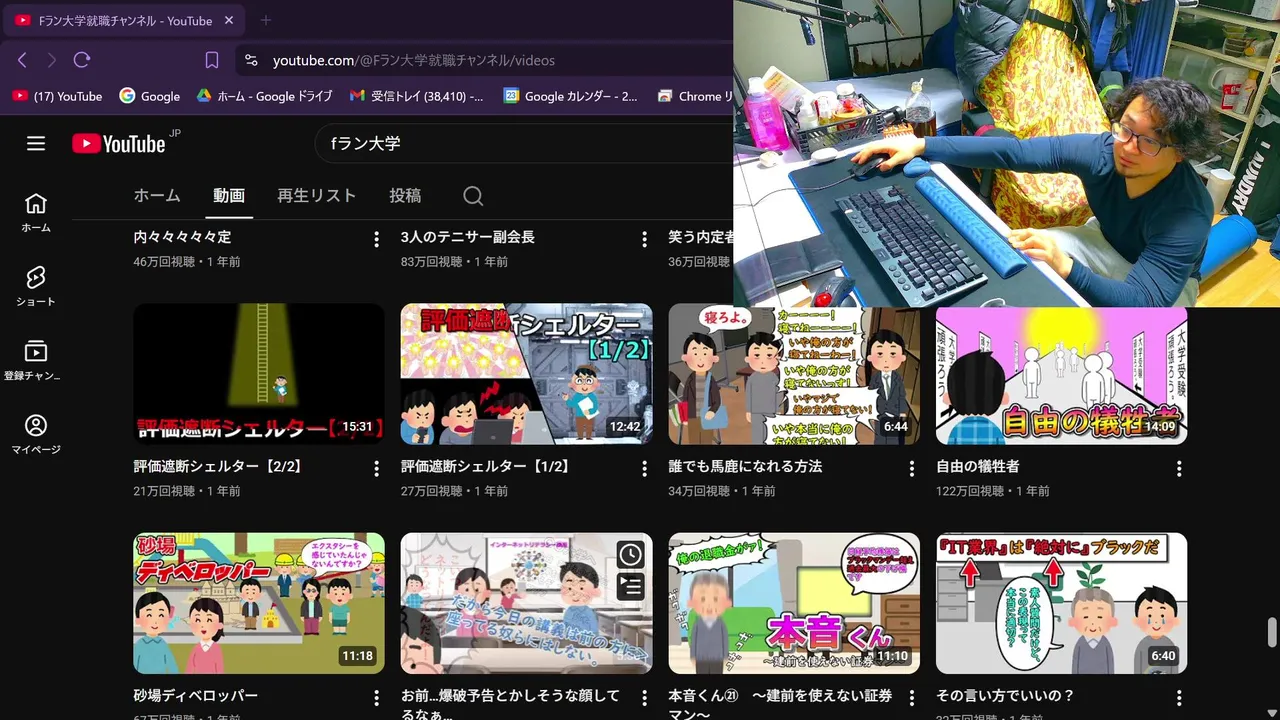Open the 投稿 tab
The width and height of the screenshot is (1280, 720).
coord(405,196)
